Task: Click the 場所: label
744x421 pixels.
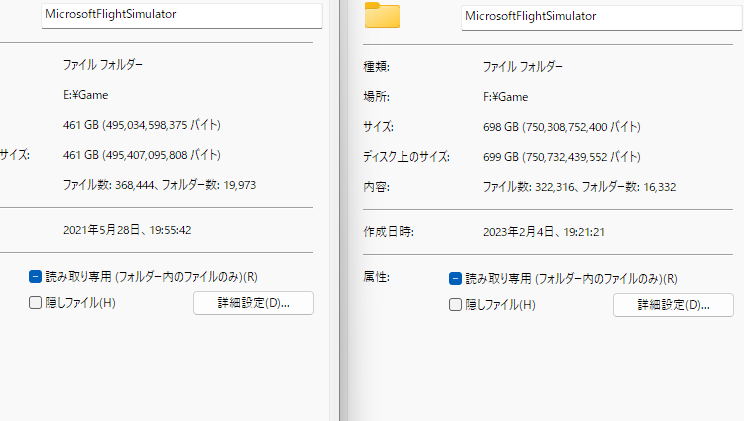Action: tap(376, 97)
